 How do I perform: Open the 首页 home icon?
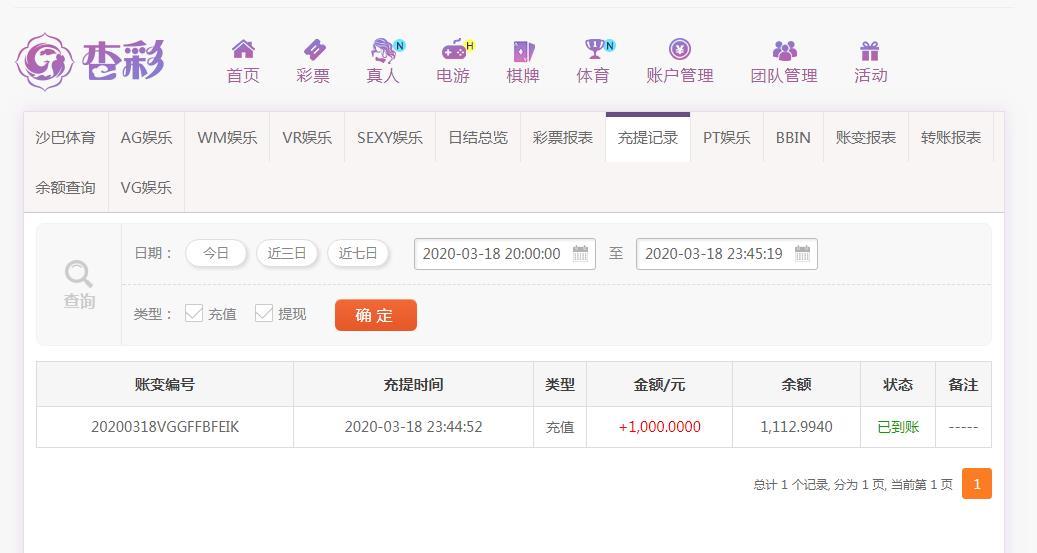pyautogui.click(x=243, y=50)
